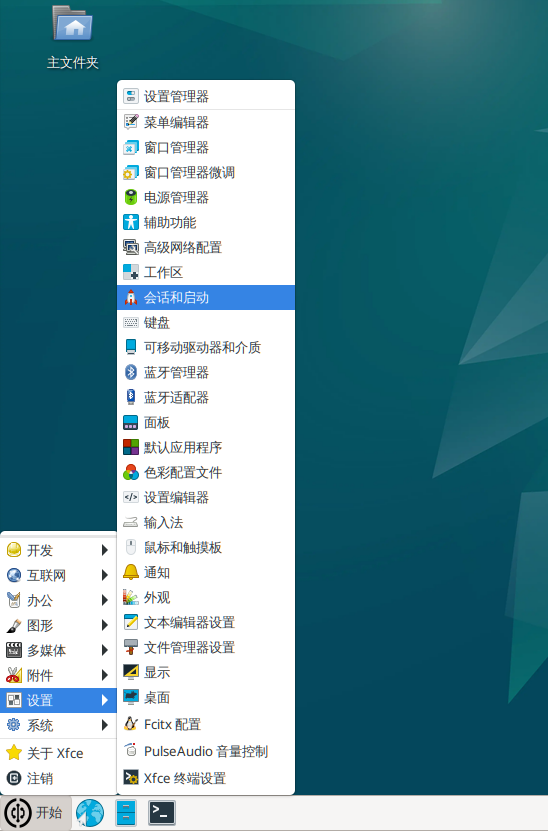The image size is (548, 831).
Task: Launch the web browser globe icon in taskbar
Action: tap(90, 812)
